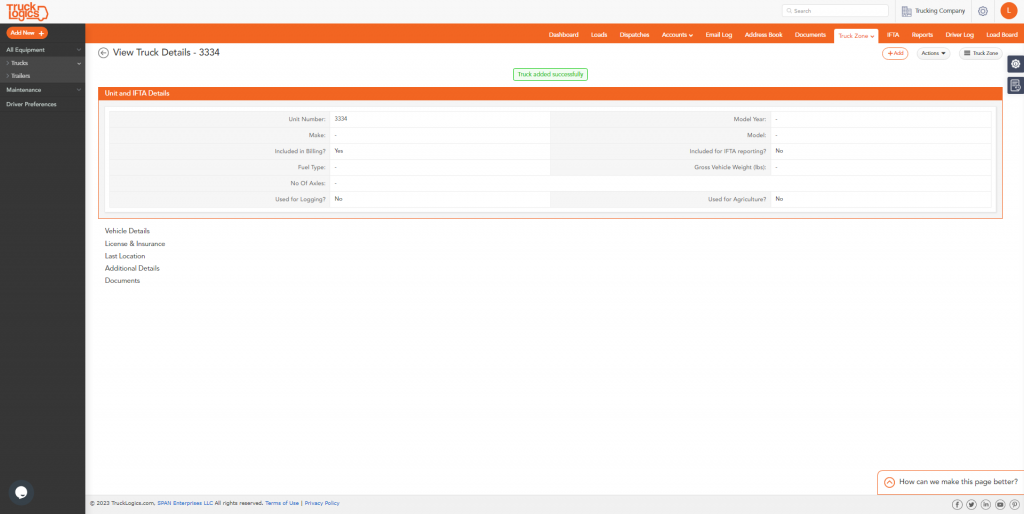Open the settings gear in the top bar
This screenshot has width=1024, height=514.
(x=982, y=11)
